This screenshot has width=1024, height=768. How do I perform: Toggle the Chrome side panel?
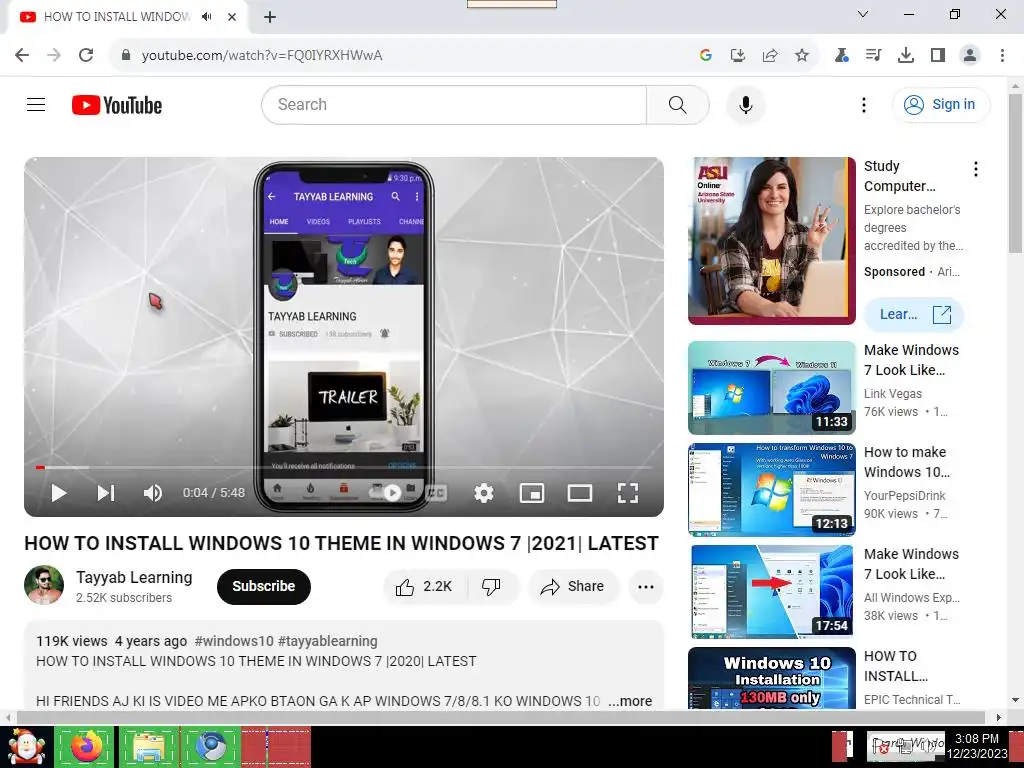pos(938,56)
